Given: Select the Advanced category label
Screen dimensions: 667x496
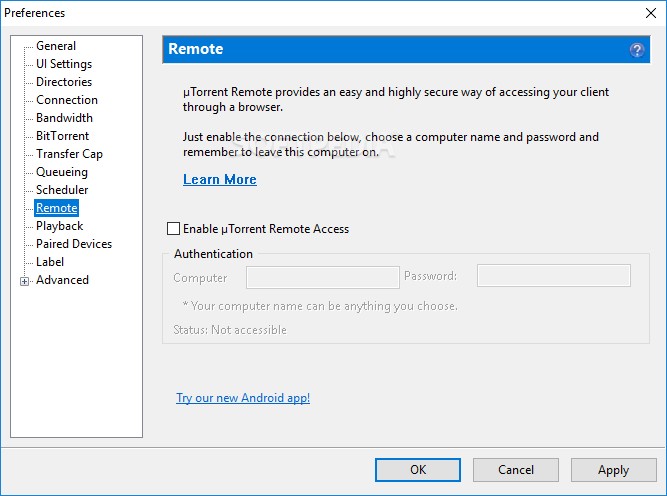Looking at the screenshot, I should click(x=63, y=280).
